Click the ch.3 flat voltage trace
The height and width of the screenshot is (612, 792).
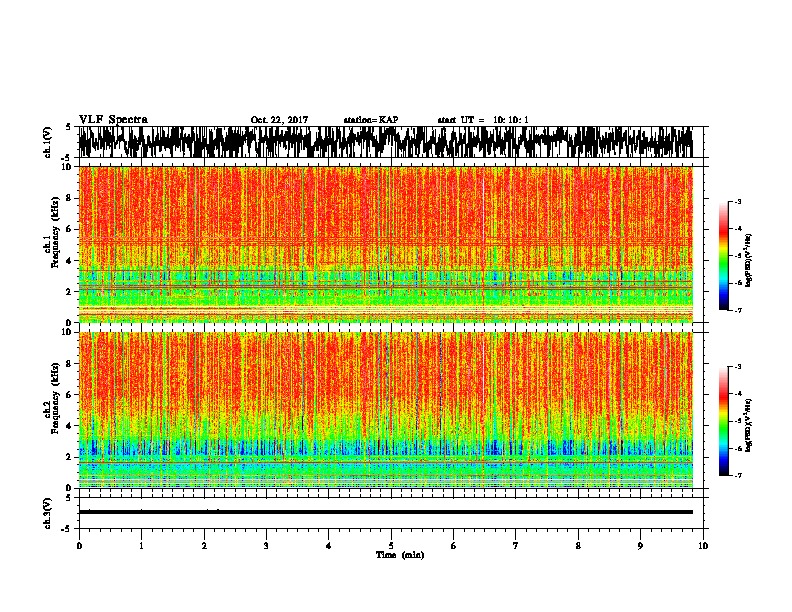point(385,512)
